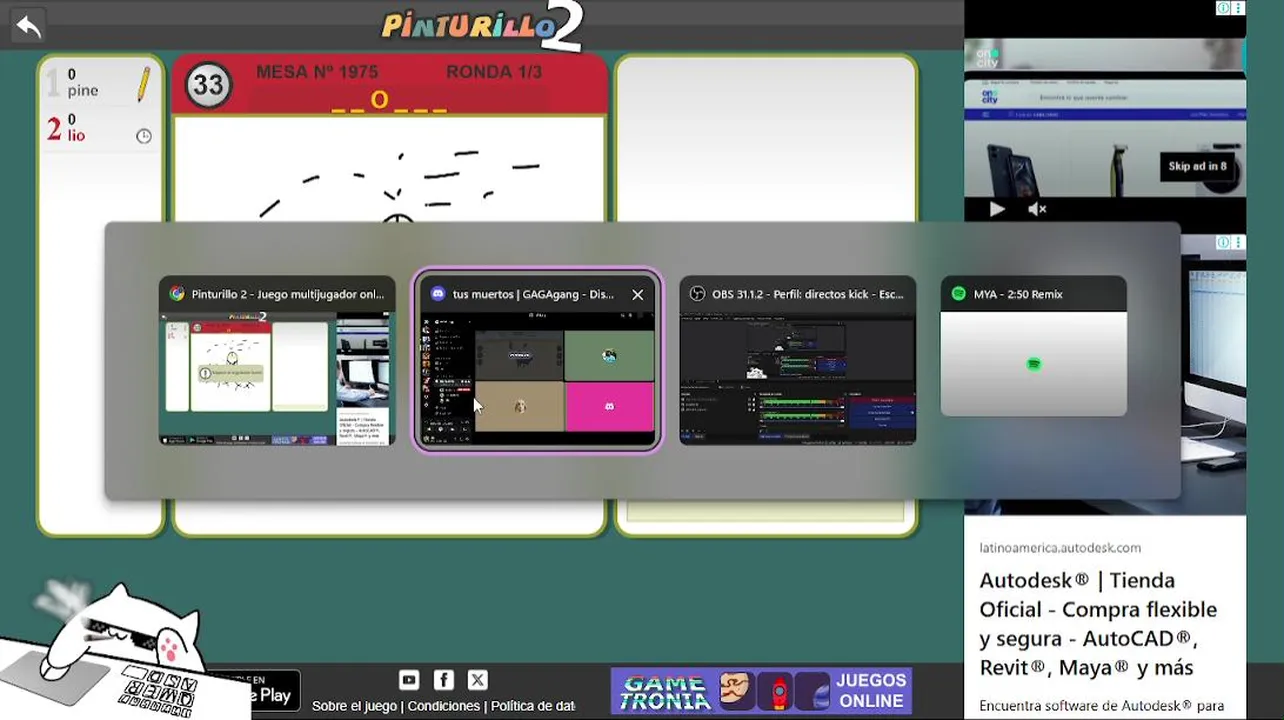This screenshot has width=1284, height=720.
Task: Switch to the Discord GAGAgang window thumbnail
Action: [537, 362]
